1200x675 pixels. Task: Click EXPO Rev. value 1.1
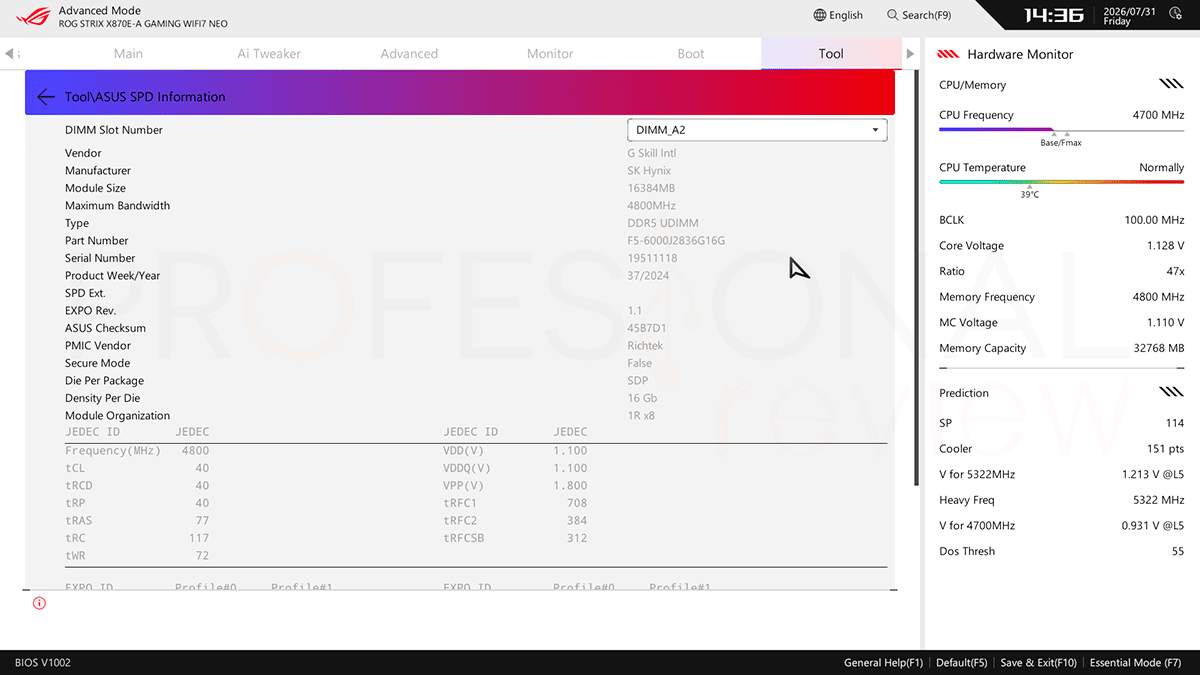[x=635, y=311]
